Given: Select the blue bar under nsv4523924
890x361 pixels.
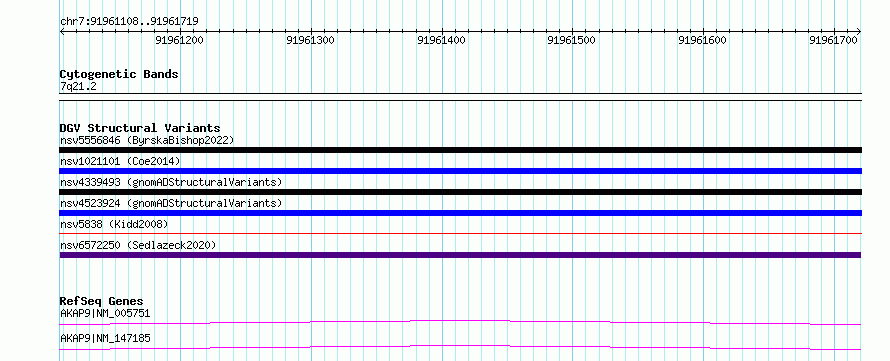Looking at the screenshot, I should 460,213.
